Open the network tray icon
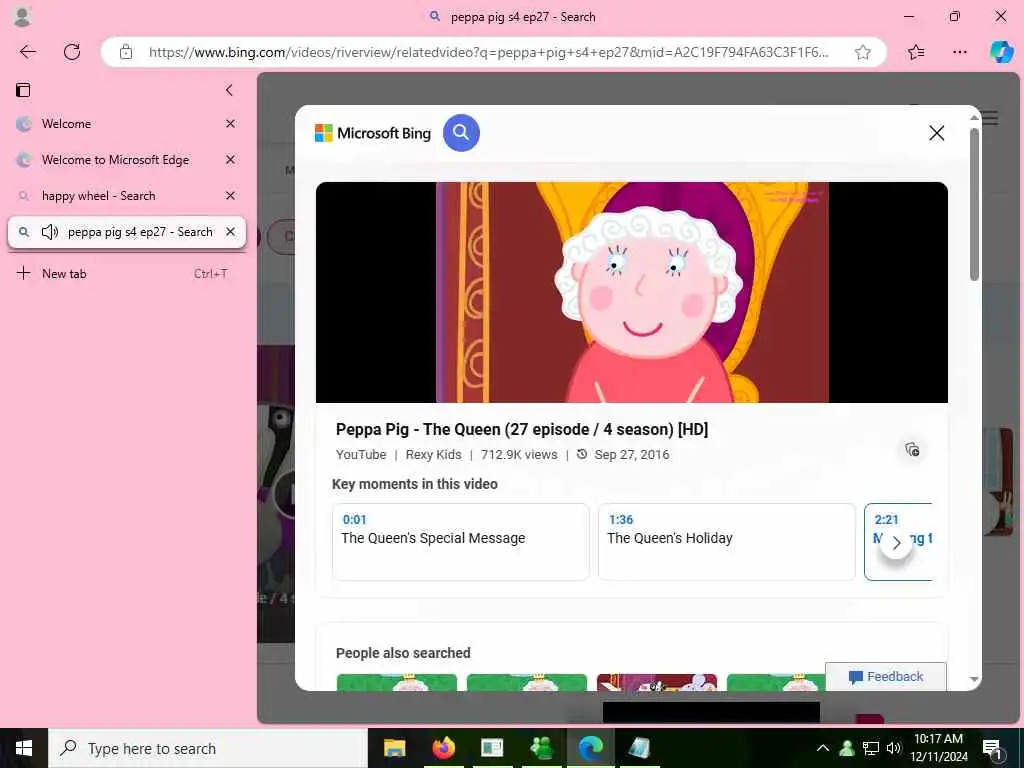Viewport: 1024px width, 768px height. pyautogui.click(x=871, y=748)
